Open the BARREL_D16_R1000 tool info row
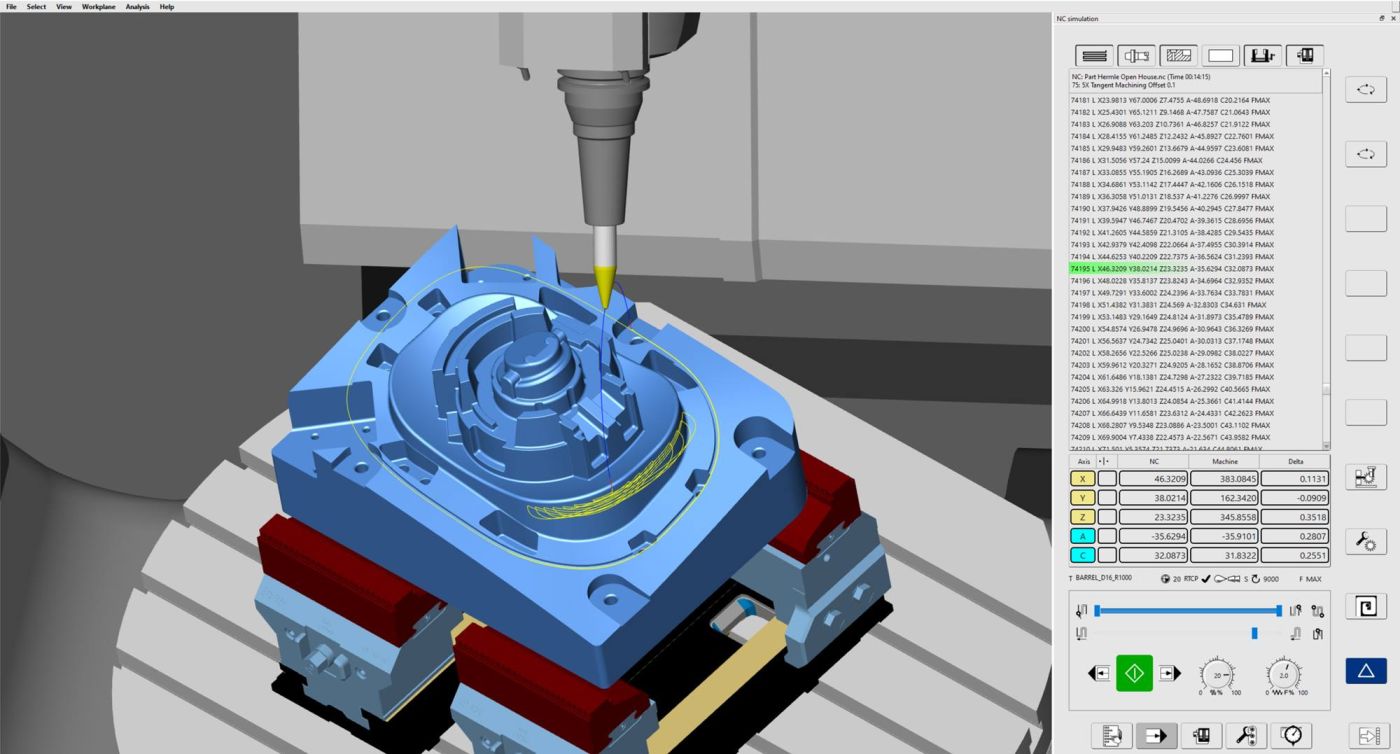Viewport: 1400px width, 754px height. click(x=1105, y=578)
